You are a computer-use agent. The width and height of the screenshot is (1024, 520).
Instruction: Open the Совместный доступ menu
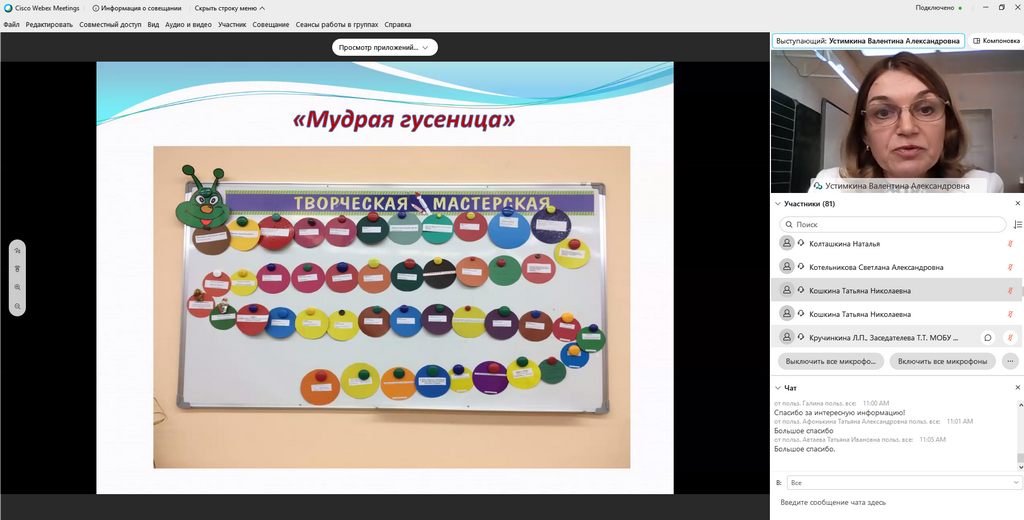[x=111, y=24]
